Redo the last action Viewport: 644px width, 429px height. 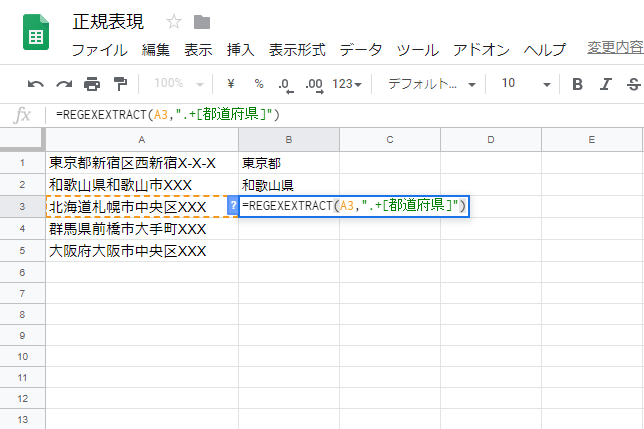[64, 84]
